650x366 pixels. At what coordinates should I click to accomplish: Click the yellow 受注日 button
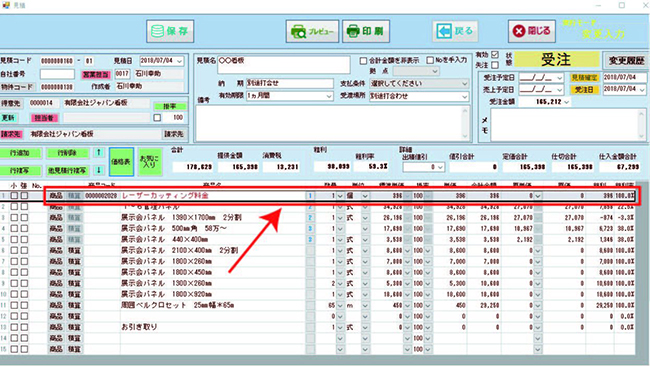pyautogui.click(x=584, y=90)
